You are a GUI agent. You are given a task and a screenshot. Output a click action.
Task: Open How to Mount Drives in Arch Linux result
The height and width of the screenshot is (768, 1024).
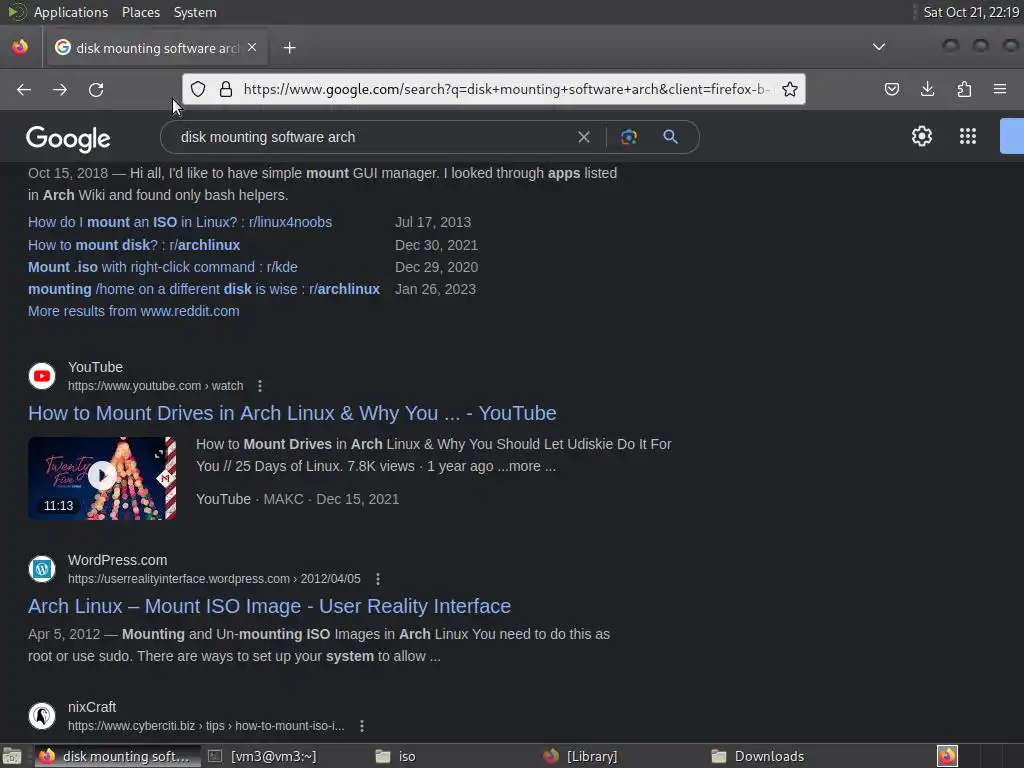tap(292, 413)
